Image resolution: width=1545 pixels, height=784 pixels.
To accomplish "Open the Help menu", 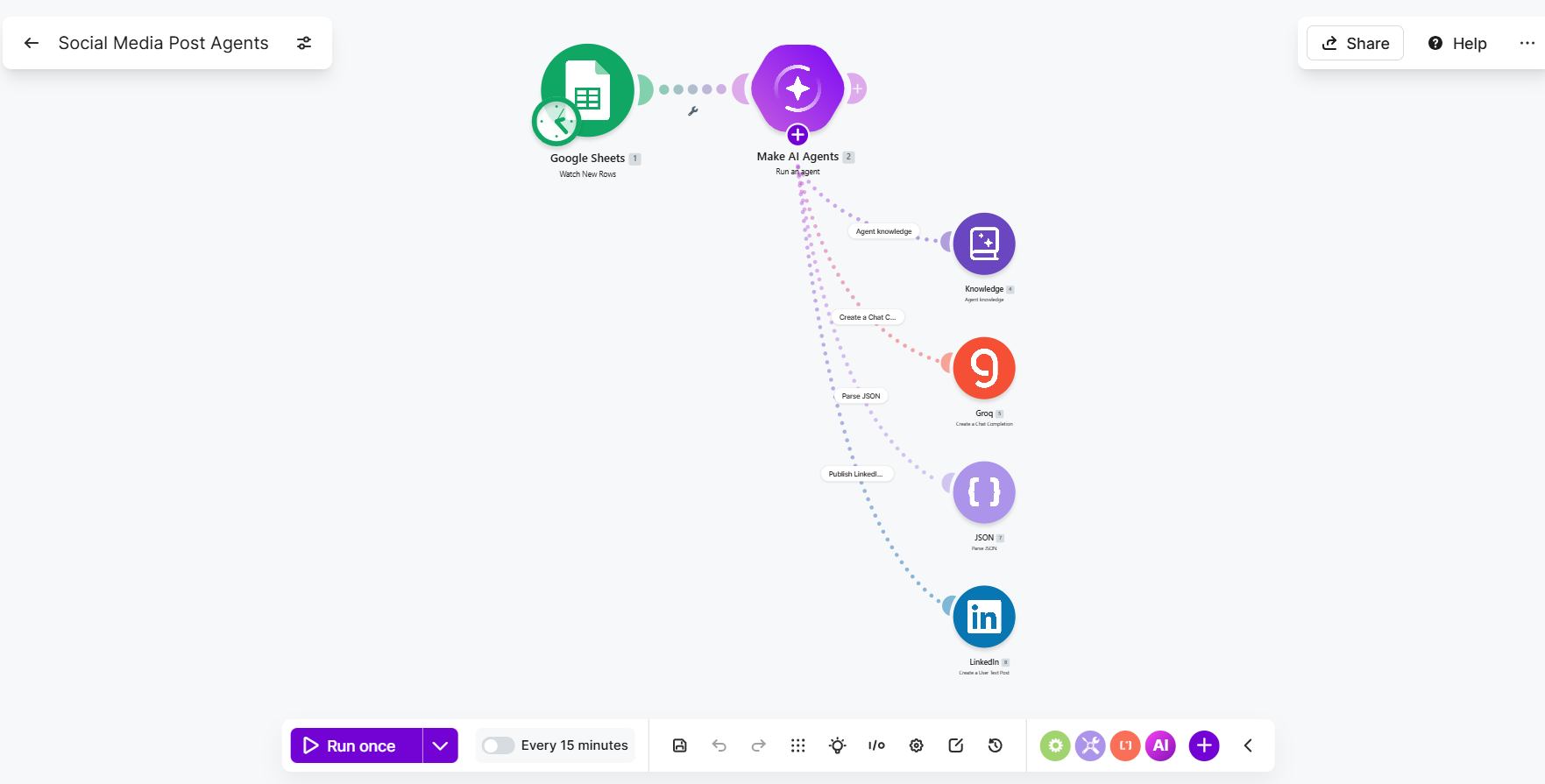I will [x=1458, y=43].
